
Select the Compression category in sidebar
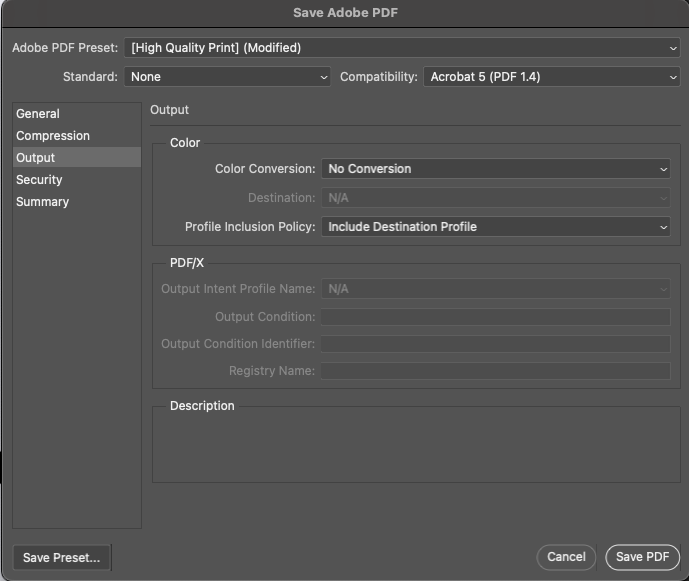click(x=77, y=136)
